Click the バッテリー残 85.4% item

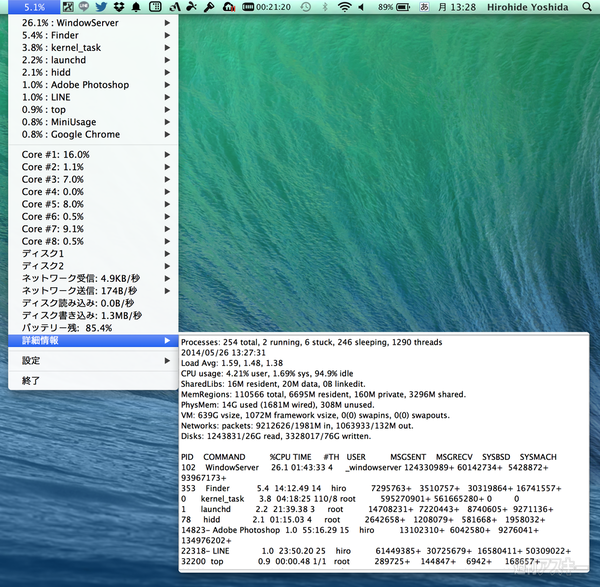click(93, 328)
